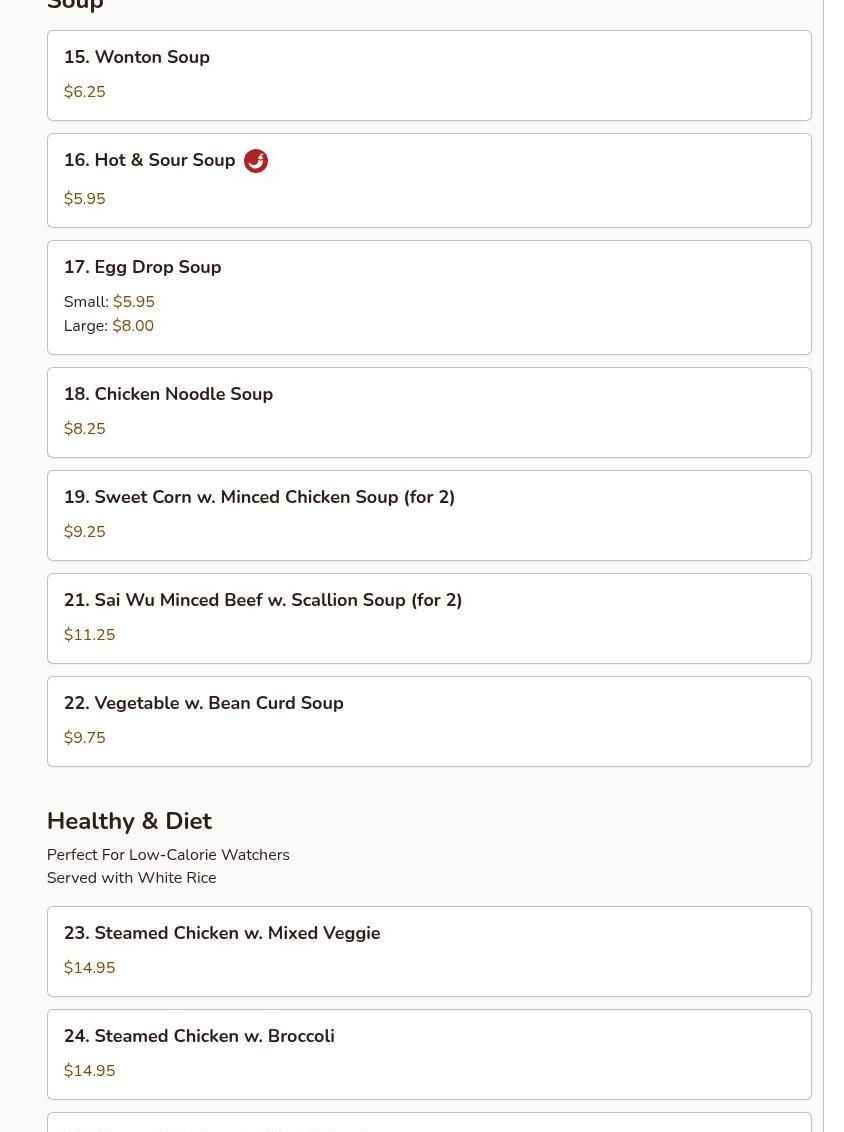
Task: Click the Served with White Rice note
Action: [x=131, y=878]
